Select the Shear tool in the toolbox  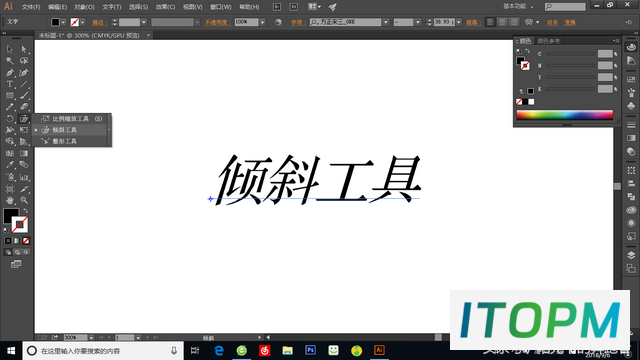[24, 119]
